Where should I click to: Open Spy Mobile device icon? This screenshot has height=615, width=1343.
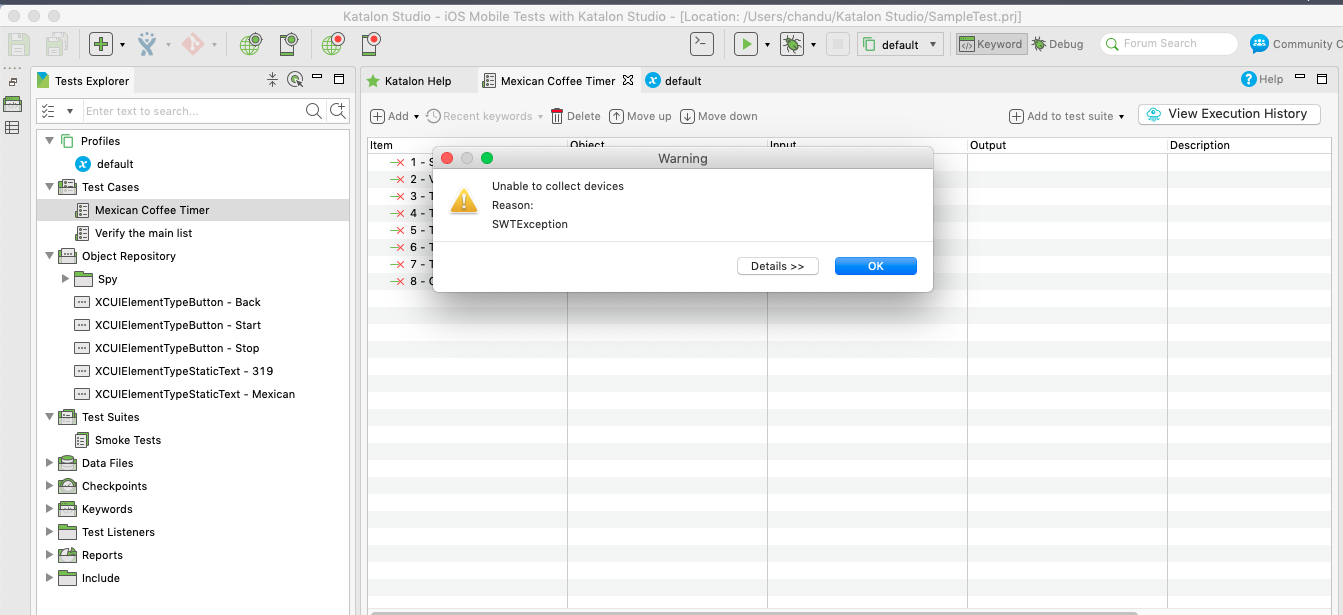289,44
